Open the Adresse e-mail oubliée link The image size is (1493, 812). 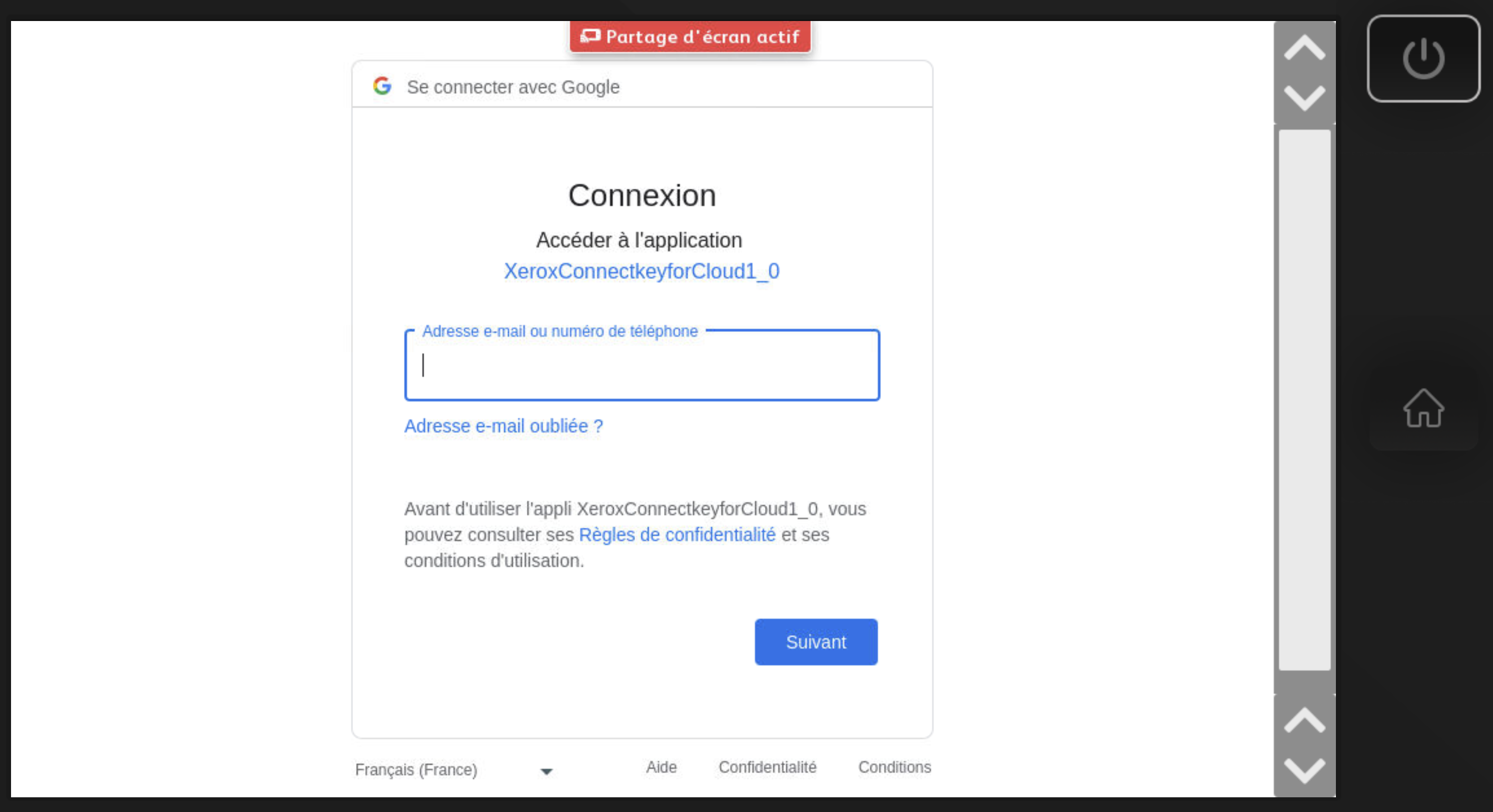(503, 426)
